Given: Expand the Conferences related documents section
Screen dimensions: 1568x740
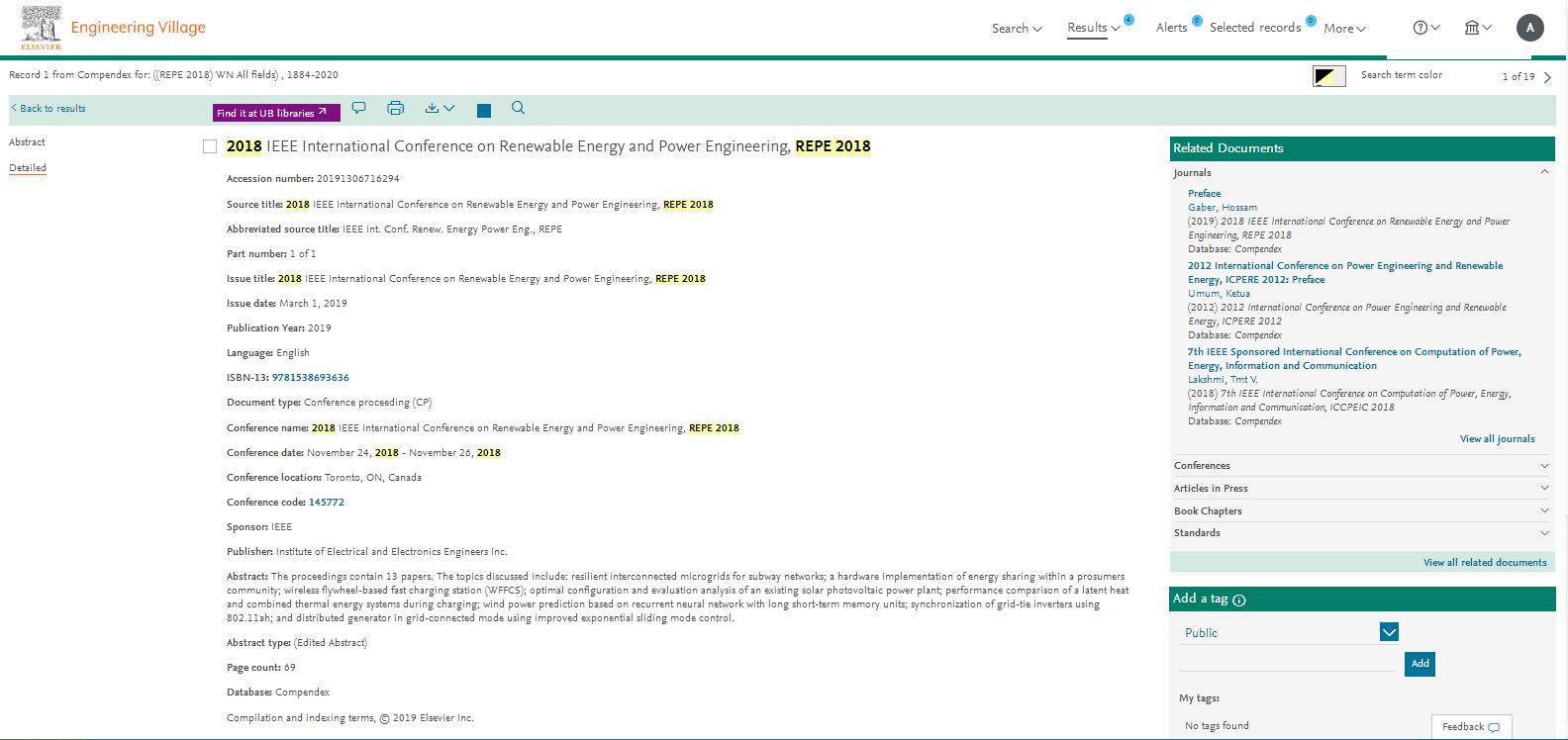Looking at the screenshot, I should [x=1361, y=466].
